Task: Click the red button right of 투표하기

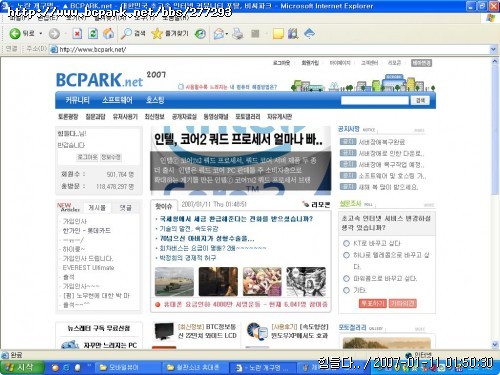Action: tap(402, 303)
